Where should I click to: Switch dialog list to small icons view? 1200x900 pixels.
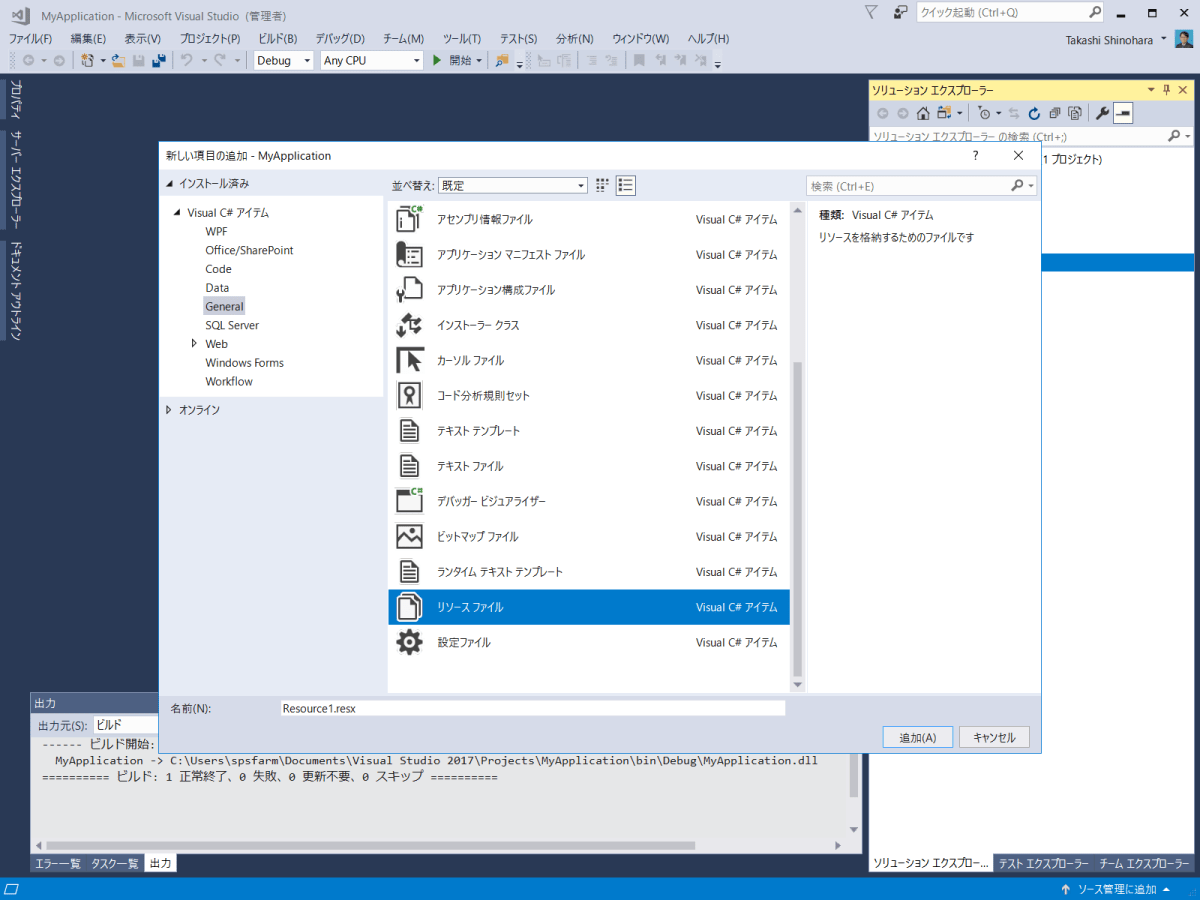coord(602,185)
